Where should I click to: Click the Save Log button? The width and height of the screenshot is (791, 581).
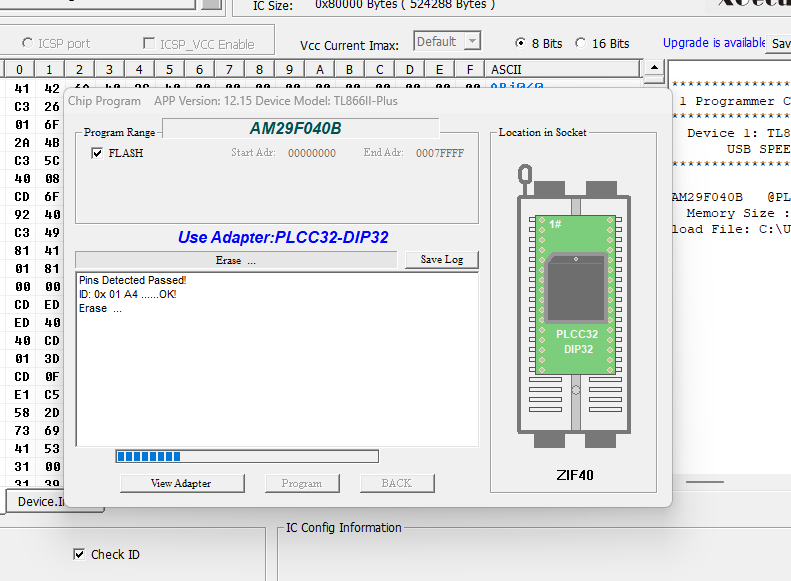(x=441, y=260)
